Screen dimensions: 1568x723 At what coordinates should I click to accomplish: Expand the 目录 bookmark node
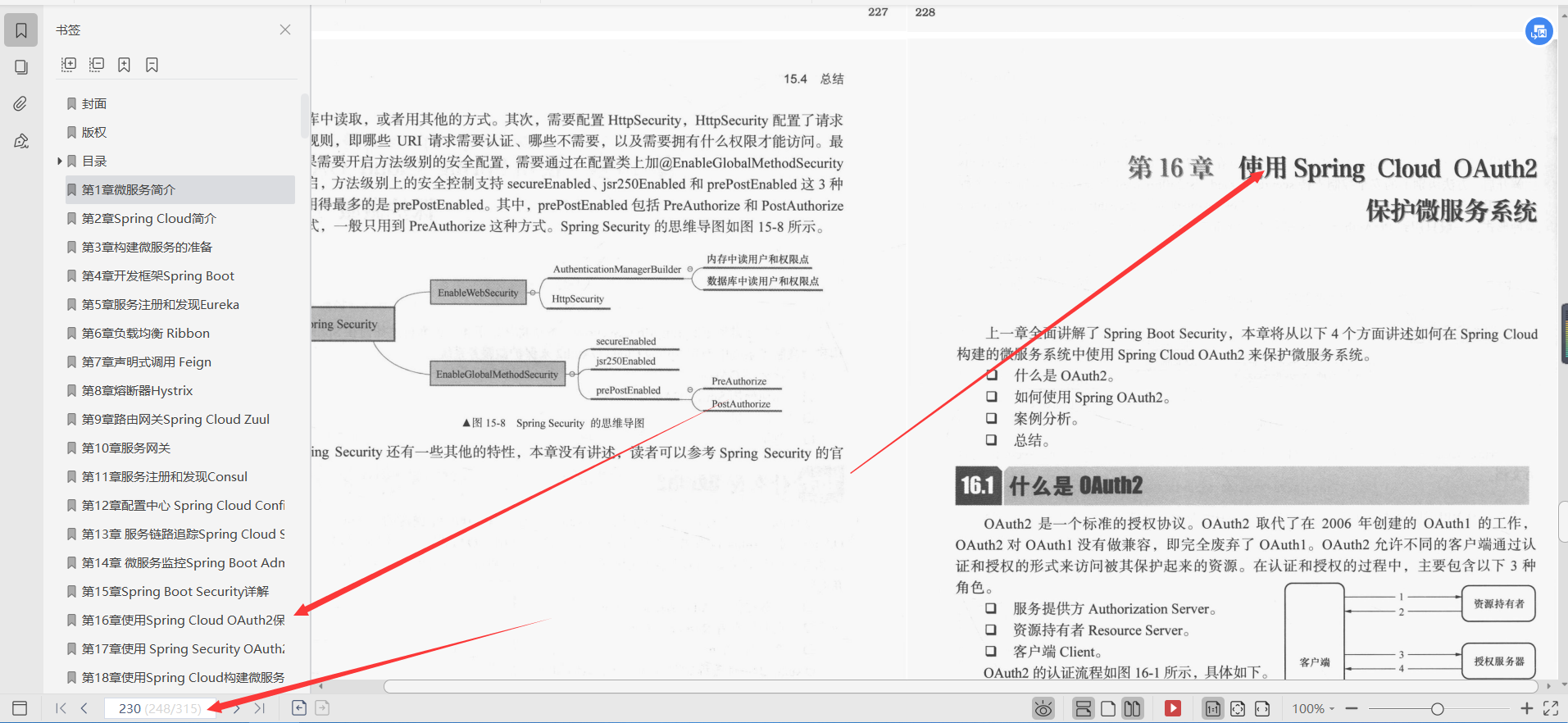(60, 161)
